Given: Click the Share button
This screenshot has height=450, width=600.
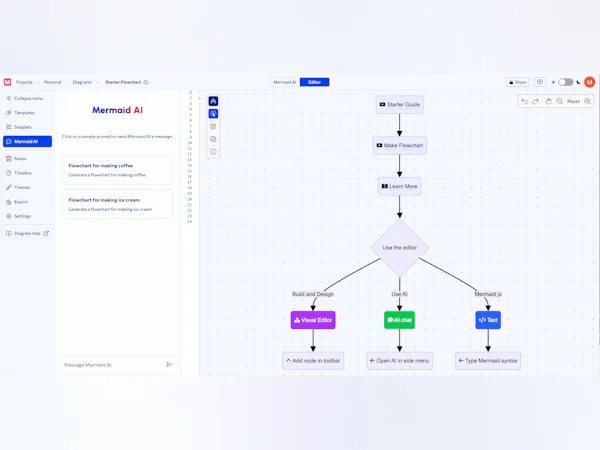Looking at the screenshot, I should 517,82.
